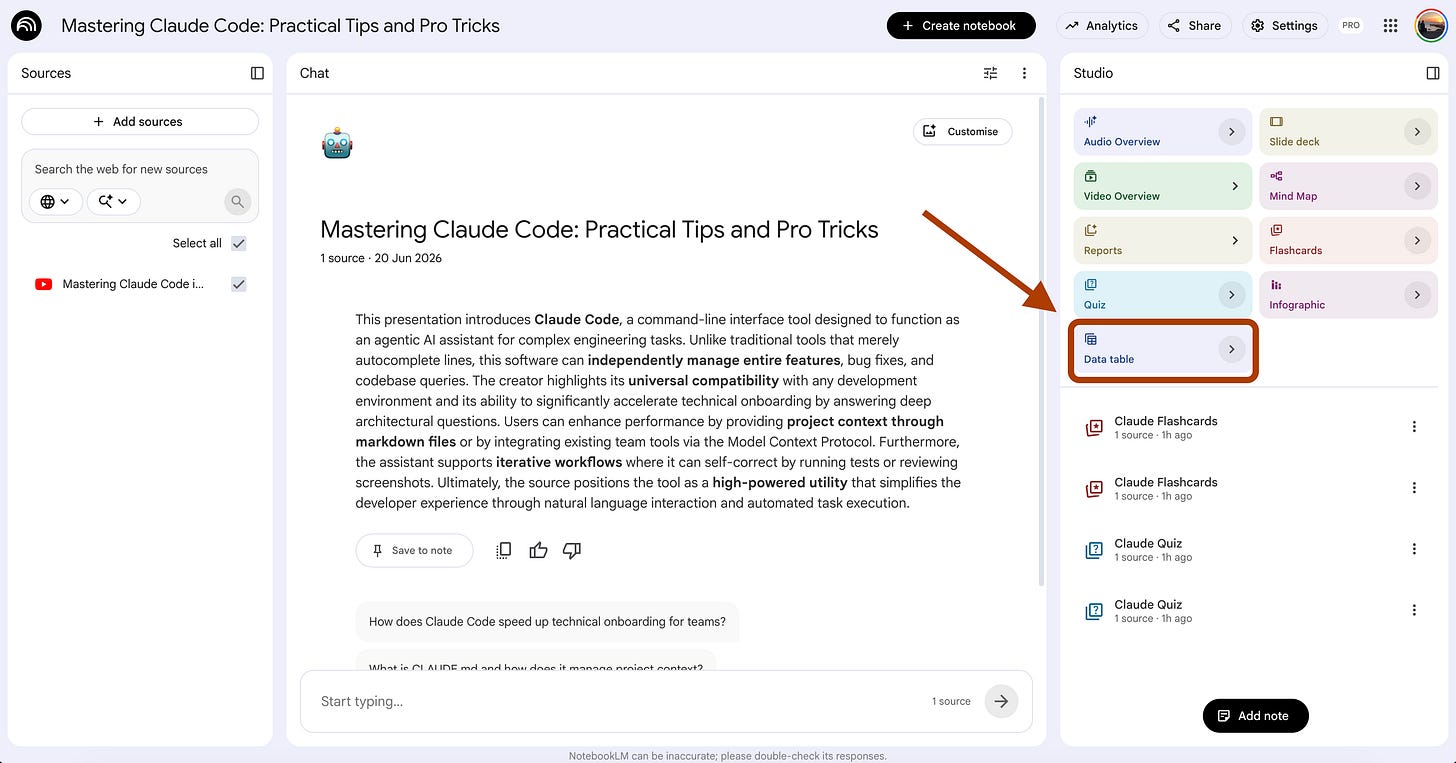Uncheck the Mastering Claude Code source
Viewport: 1456px width, 763px height.
(238, 284)
